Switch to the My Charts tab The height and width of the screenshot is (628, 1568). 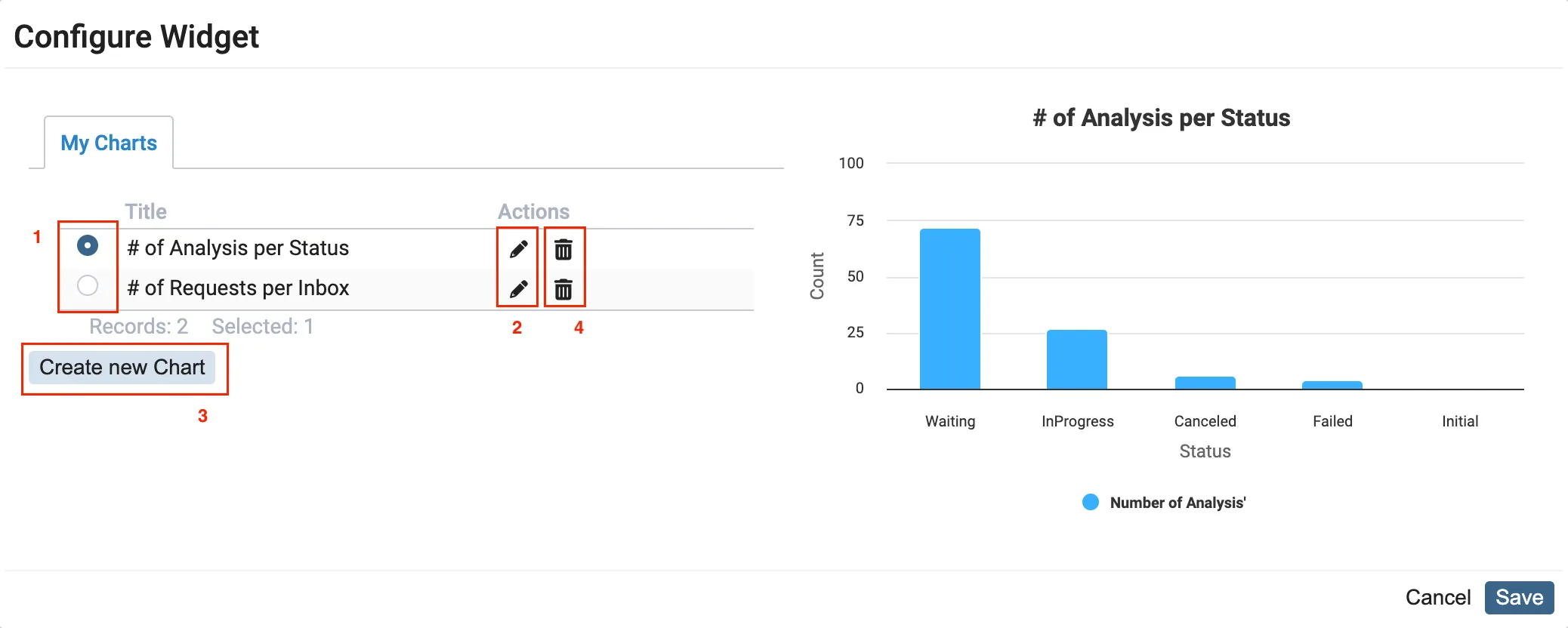[108, 143]
